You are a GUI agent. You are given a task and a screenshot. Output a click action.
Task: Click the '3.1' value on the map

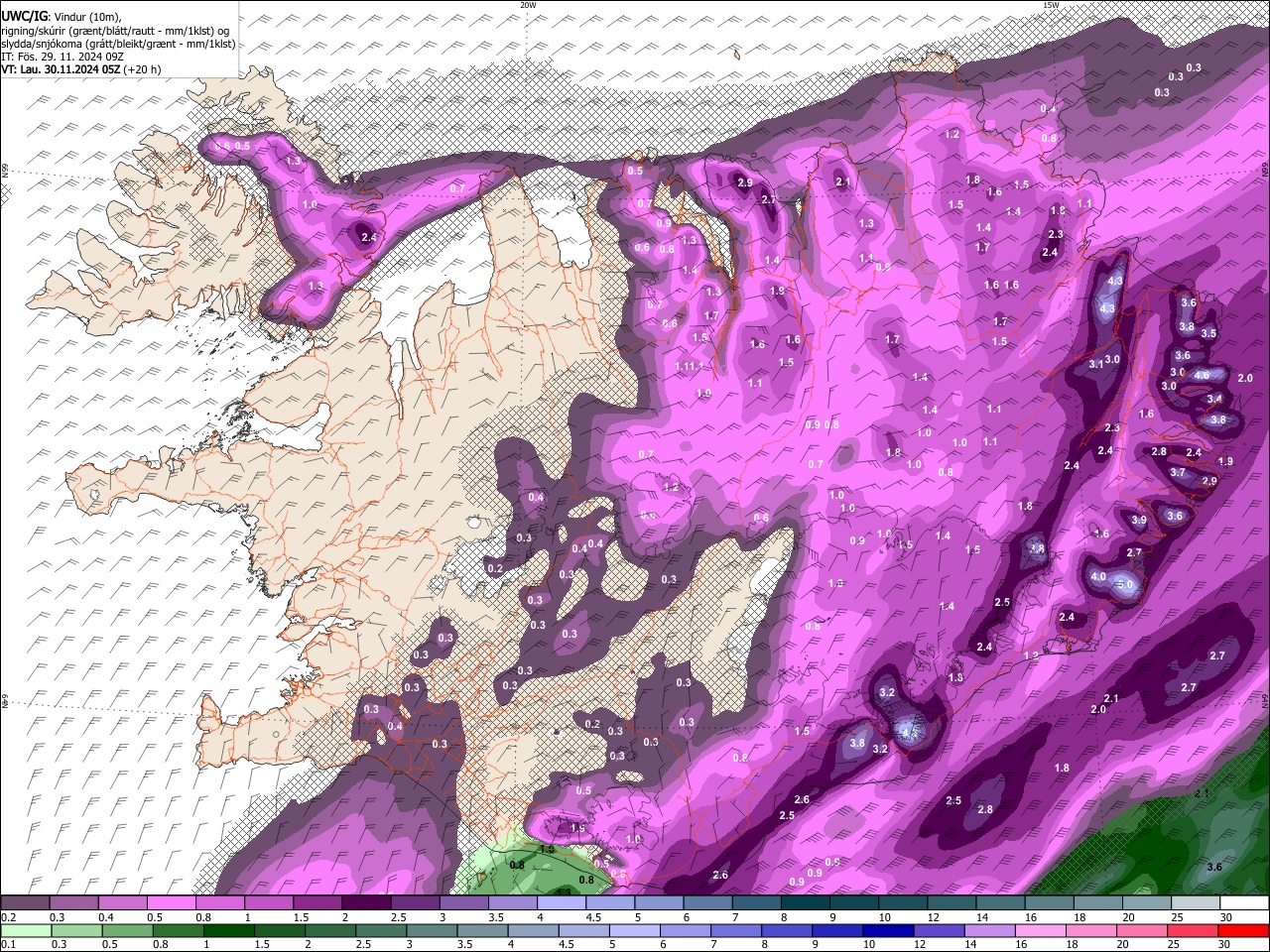pyautogui.click(x=1096, y=365)
